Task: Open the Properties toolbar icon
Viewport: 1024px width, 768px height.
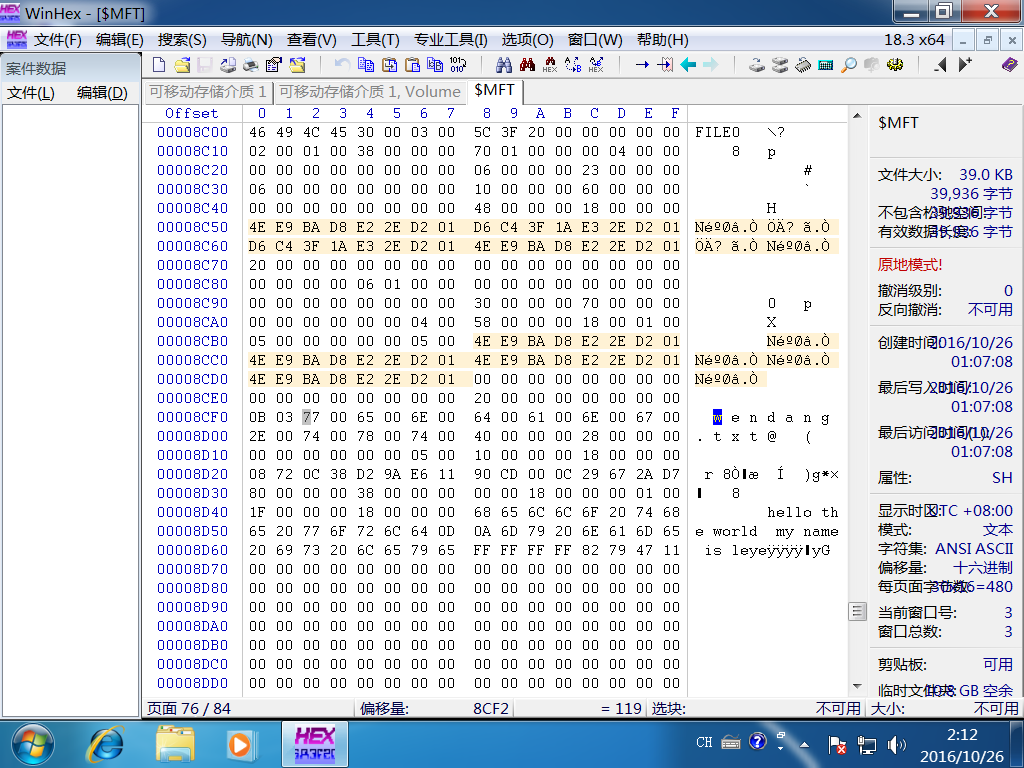Action: [x=274, y=64]
